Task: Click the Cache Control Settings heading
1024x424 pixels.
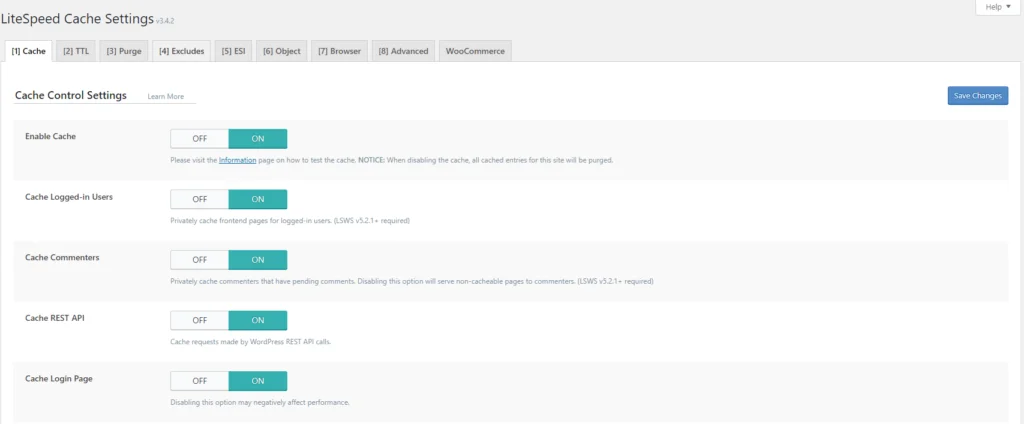Action: 71,95
